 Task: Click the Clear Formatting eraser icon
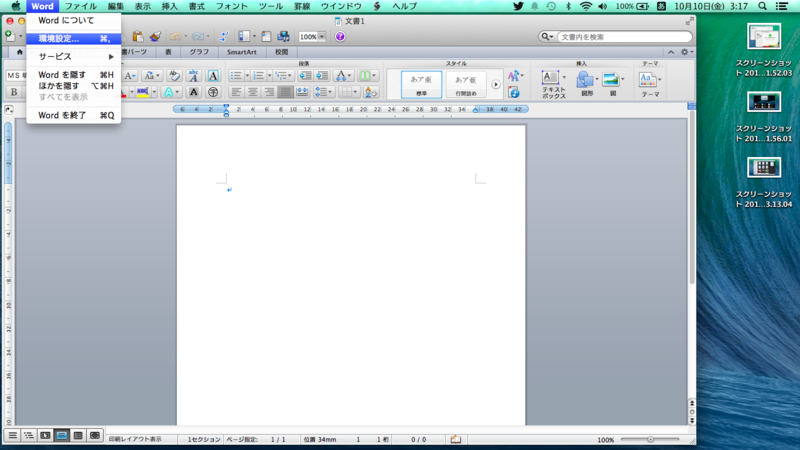174,76
